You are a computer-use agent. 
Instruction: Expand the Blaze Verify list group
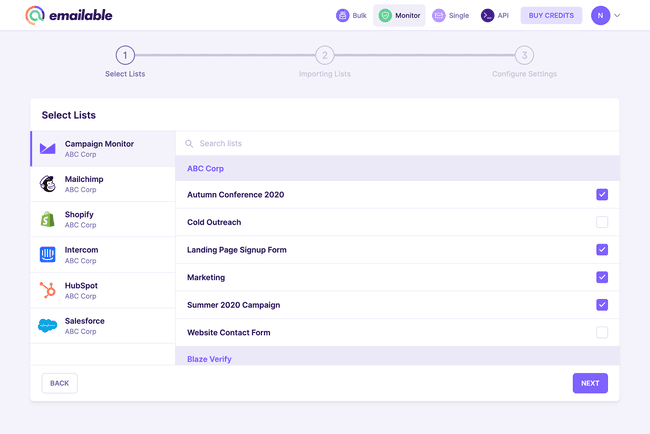click(x=210, y=358)
